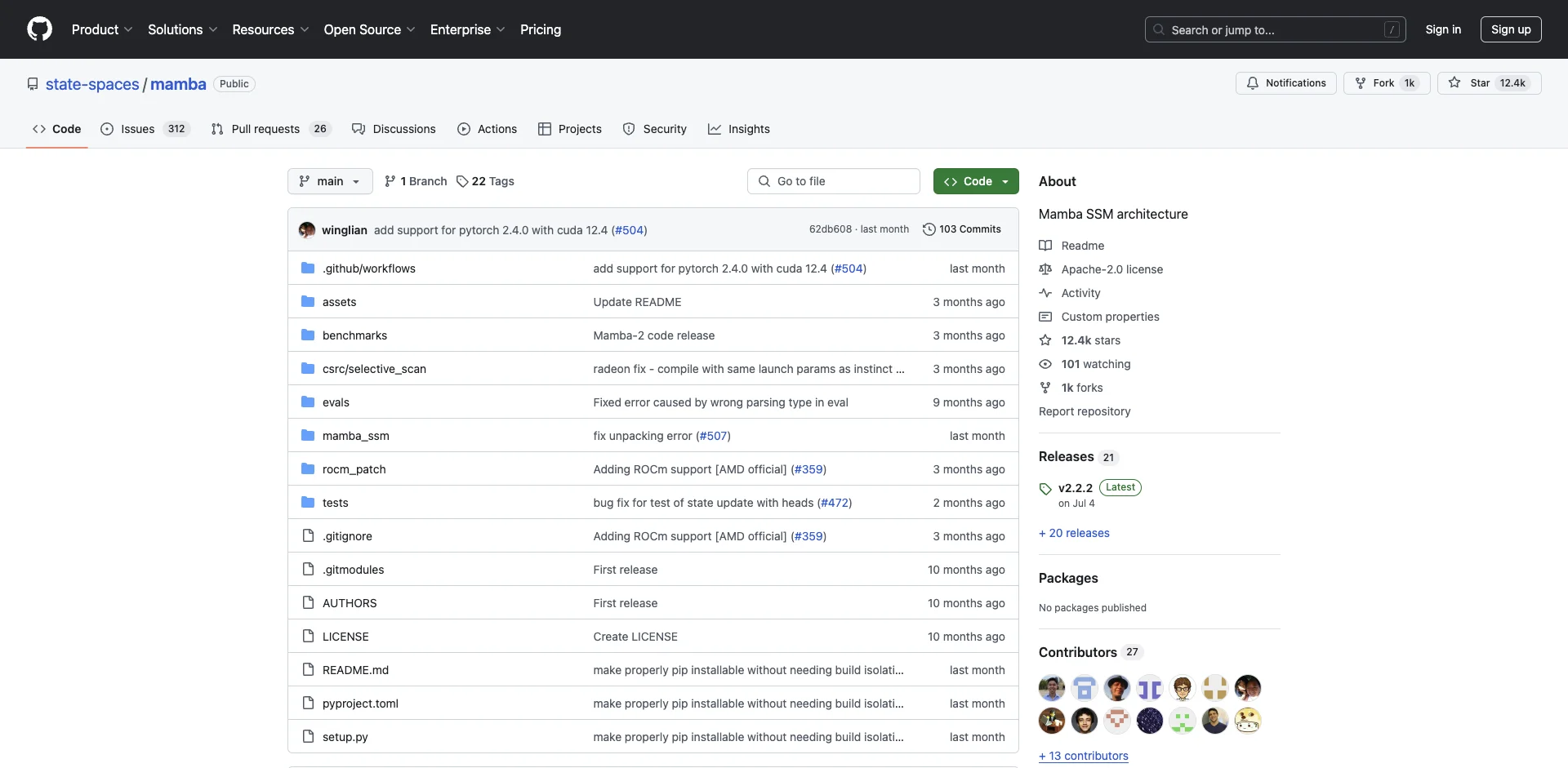The image size is (1568, 768).
Task: Switch to the Insights tab
Action: [x=739, y=129]
